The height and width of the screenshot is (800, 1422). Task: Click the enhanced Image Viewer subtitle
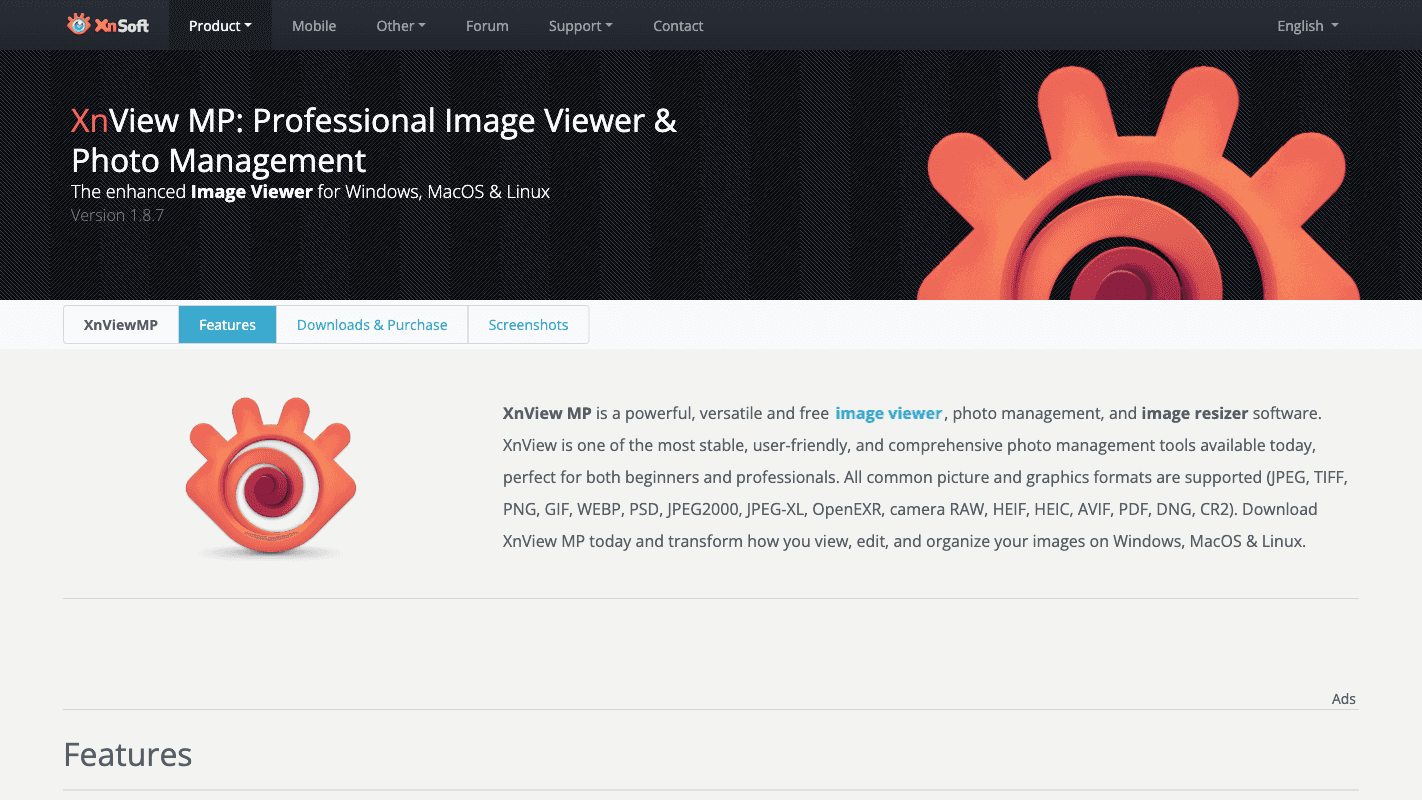pos(310,191)
